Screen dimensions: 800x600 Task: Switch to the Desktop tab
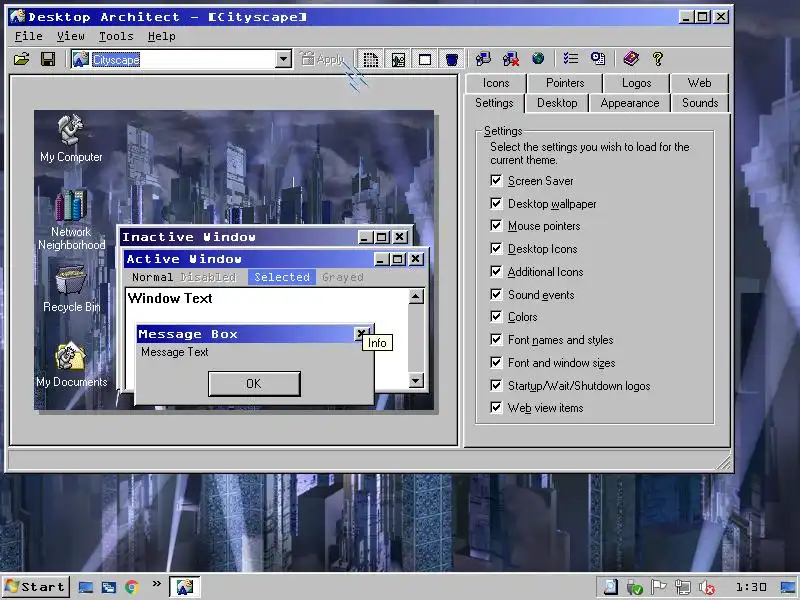click(x=557, y=103)
